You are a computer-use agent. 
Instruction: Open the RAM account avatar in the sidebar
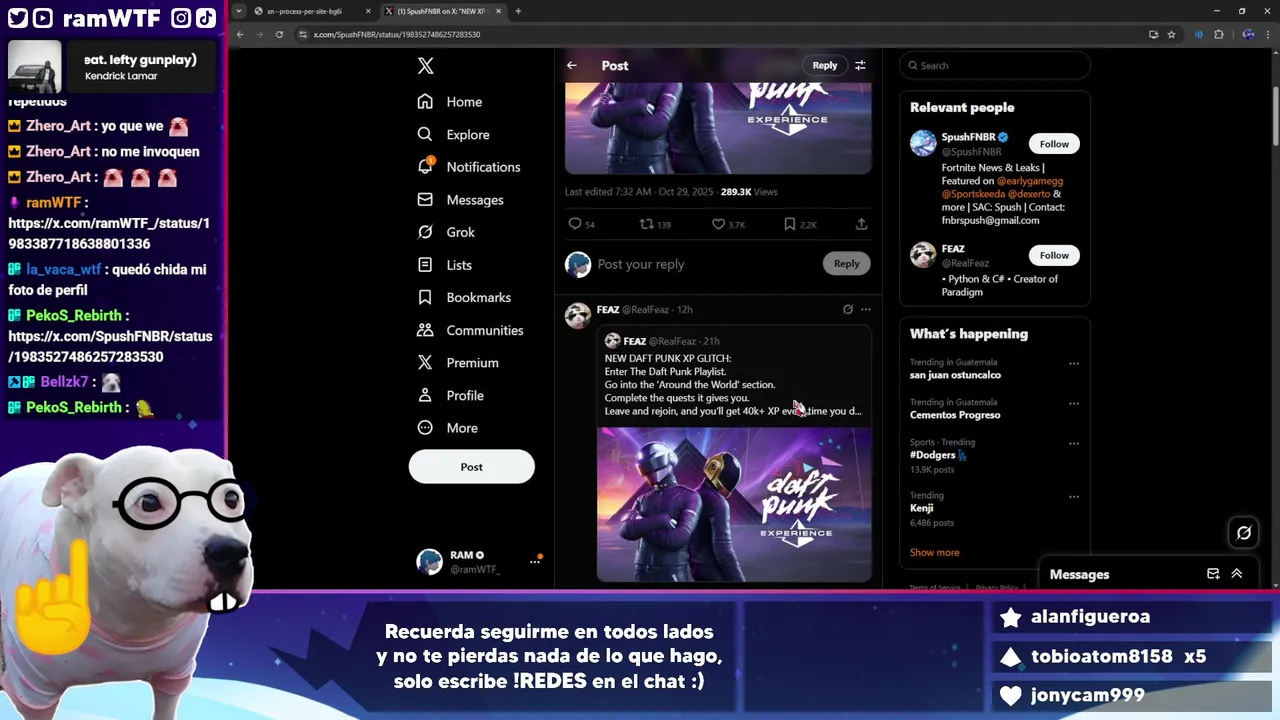[x=429, y=562]
